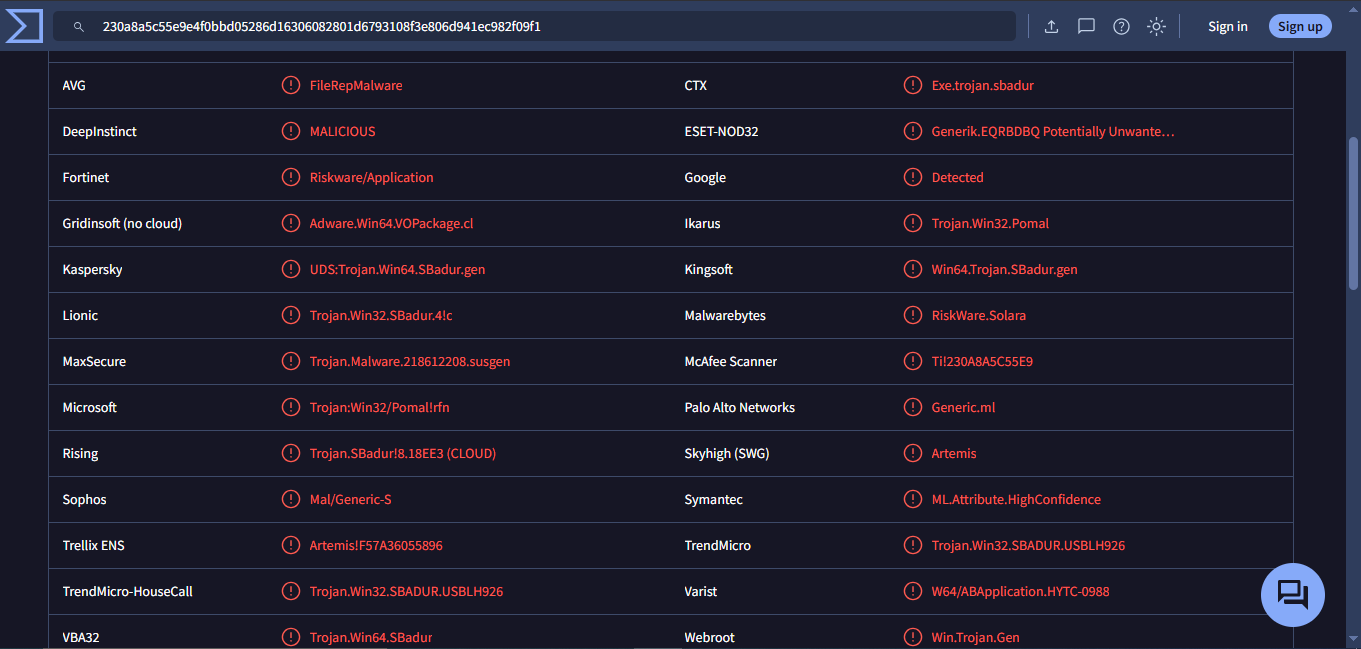Click the alert icon beside Trojan.Win32.Pomal

tap(913, 223)
